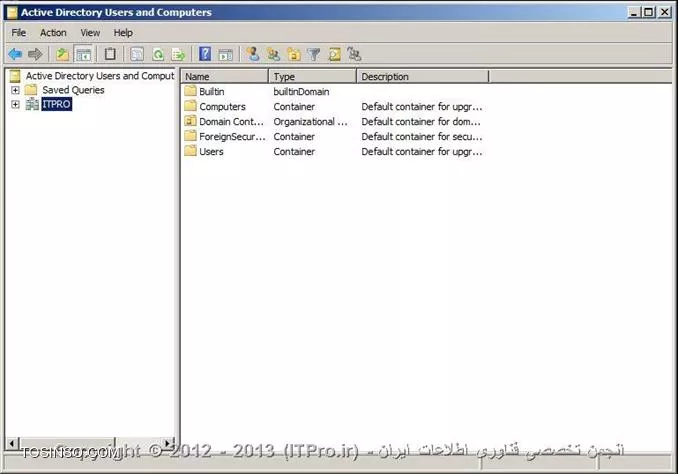Click description cell in the Users row
Image resolution: width=678 pixels, height=474 pixels.
(x=422, y=152)
